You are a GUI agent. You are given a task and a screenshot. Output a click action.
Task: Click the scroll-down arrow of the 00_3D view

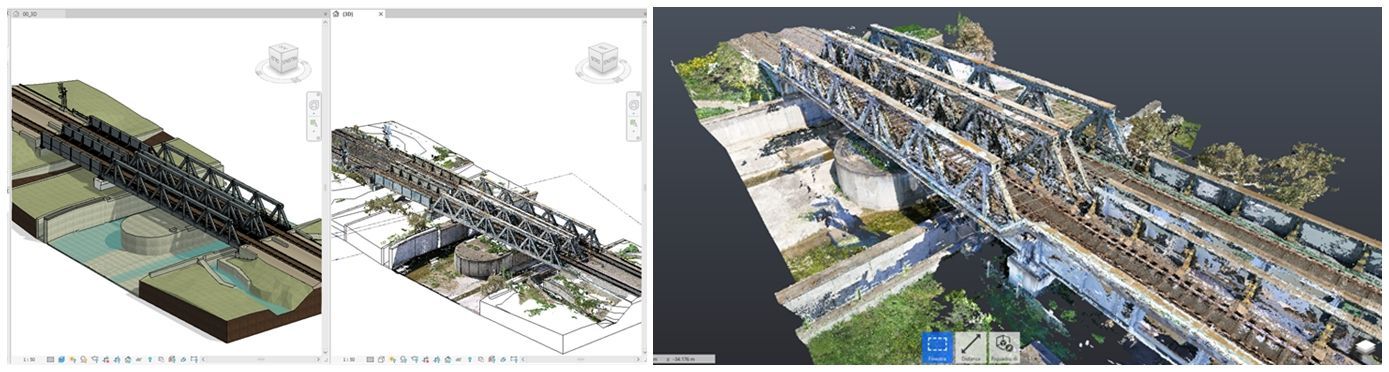click(x=325, y=351)
